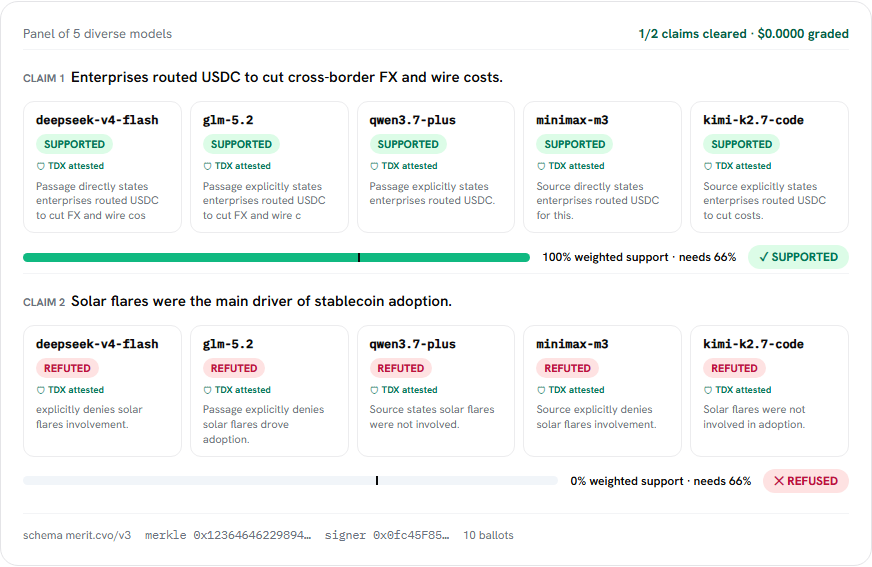Screen dimensions: 872x567
Task: Click the empty Claim 2 weighted support bar
Action: pos(290,481)
